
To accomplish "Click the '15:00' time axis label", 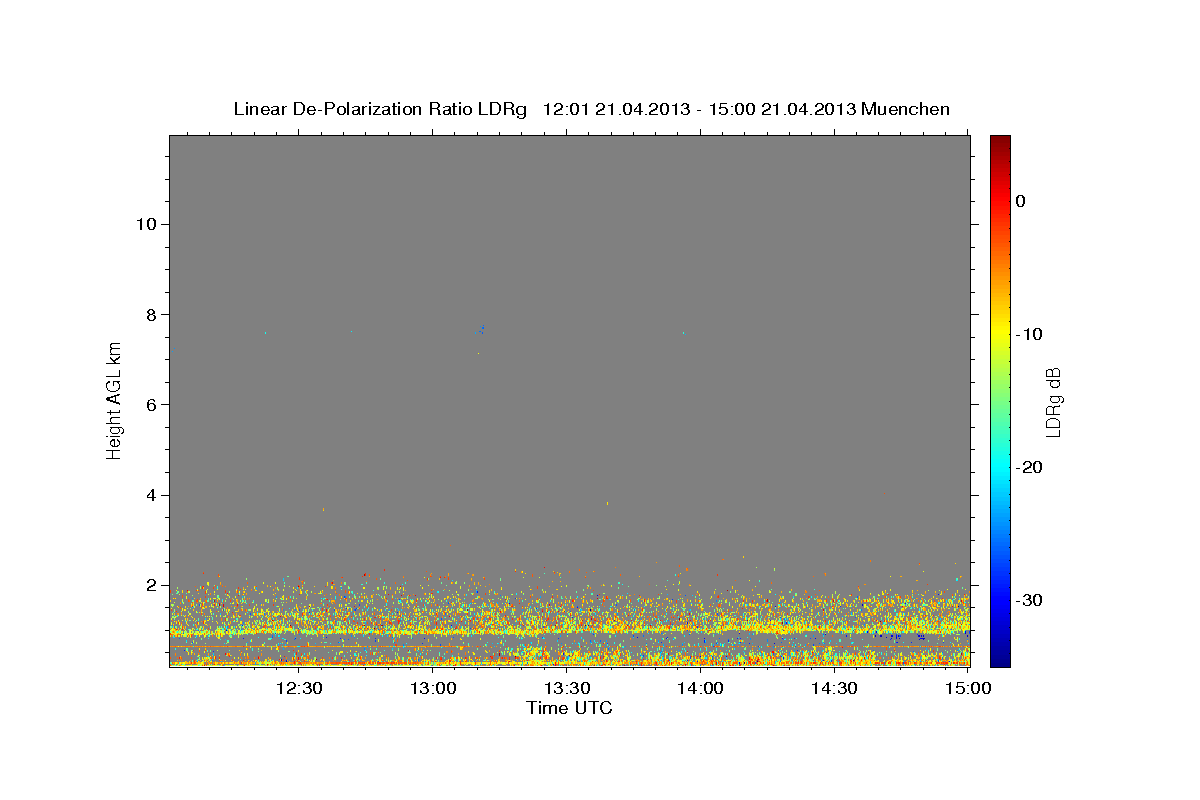I will pos(967,689).
